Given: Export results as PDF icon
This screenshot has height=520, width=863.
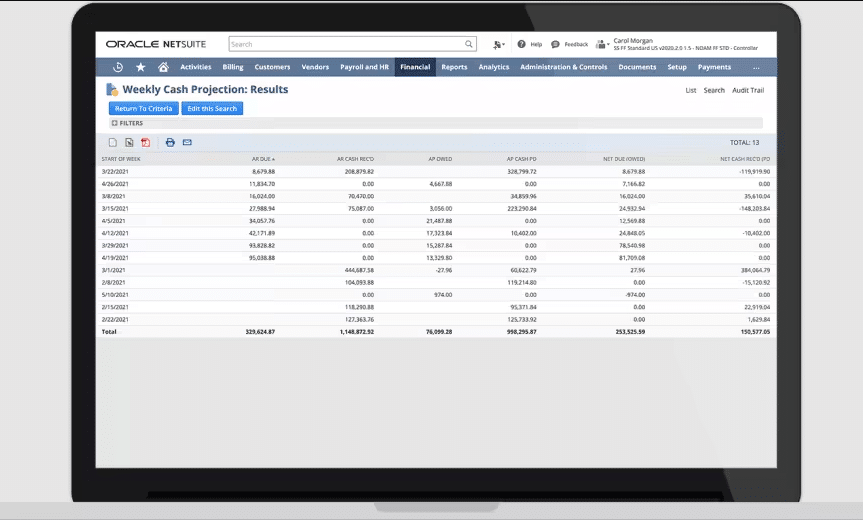Looking at the screenshot, I should point(146,143).
